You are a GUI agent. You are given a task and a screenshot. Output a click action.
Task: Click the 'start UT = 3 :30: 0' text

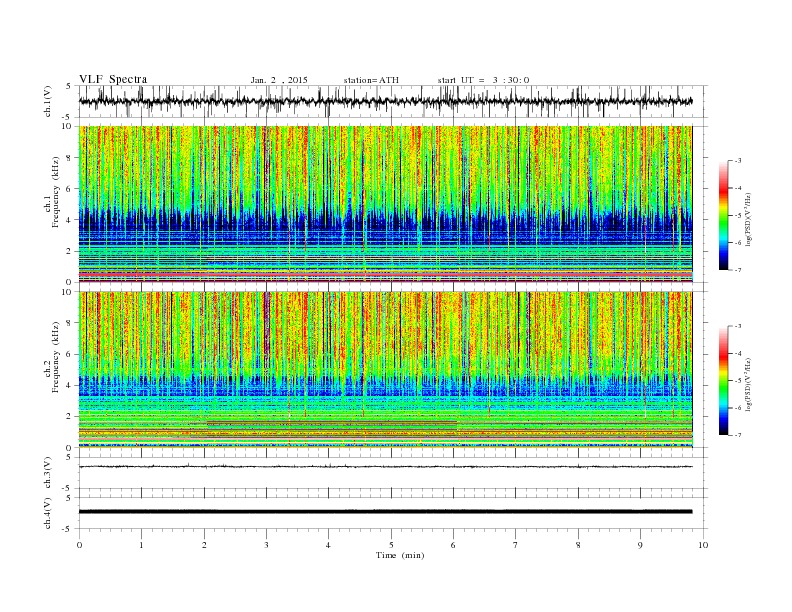click(483, 80)
